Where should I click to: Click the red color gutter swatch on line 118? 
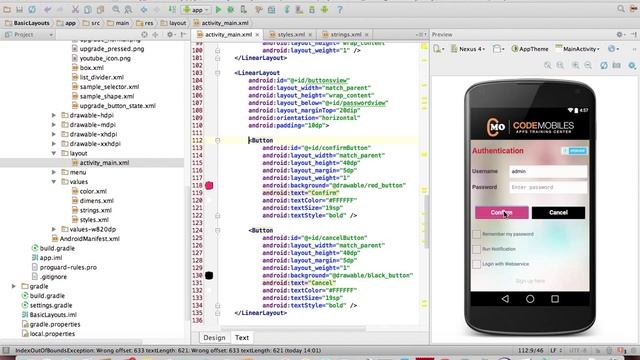(209, 186)
